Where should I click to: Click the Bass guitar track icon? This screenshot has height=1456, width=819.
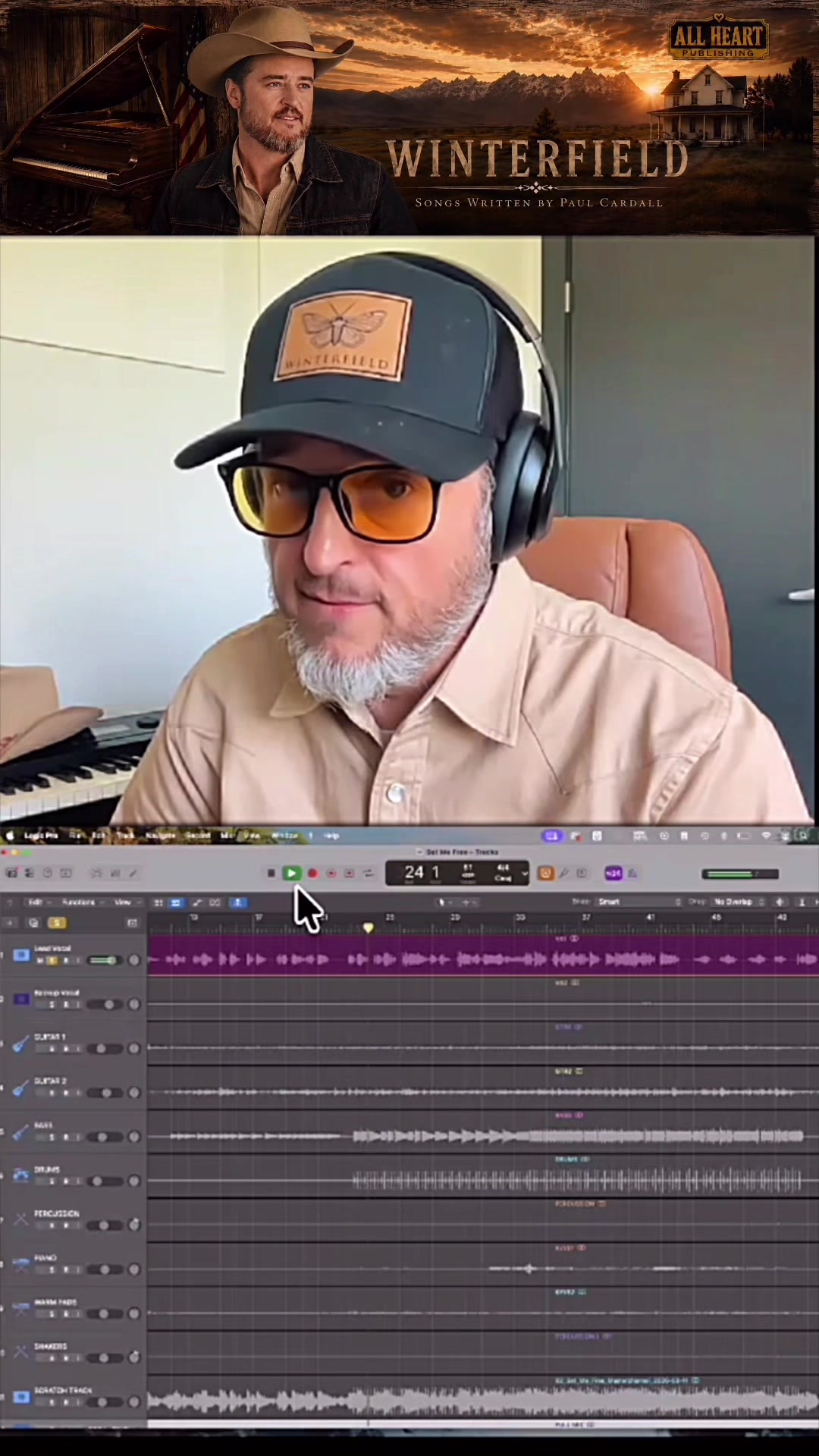point(20,1132)
